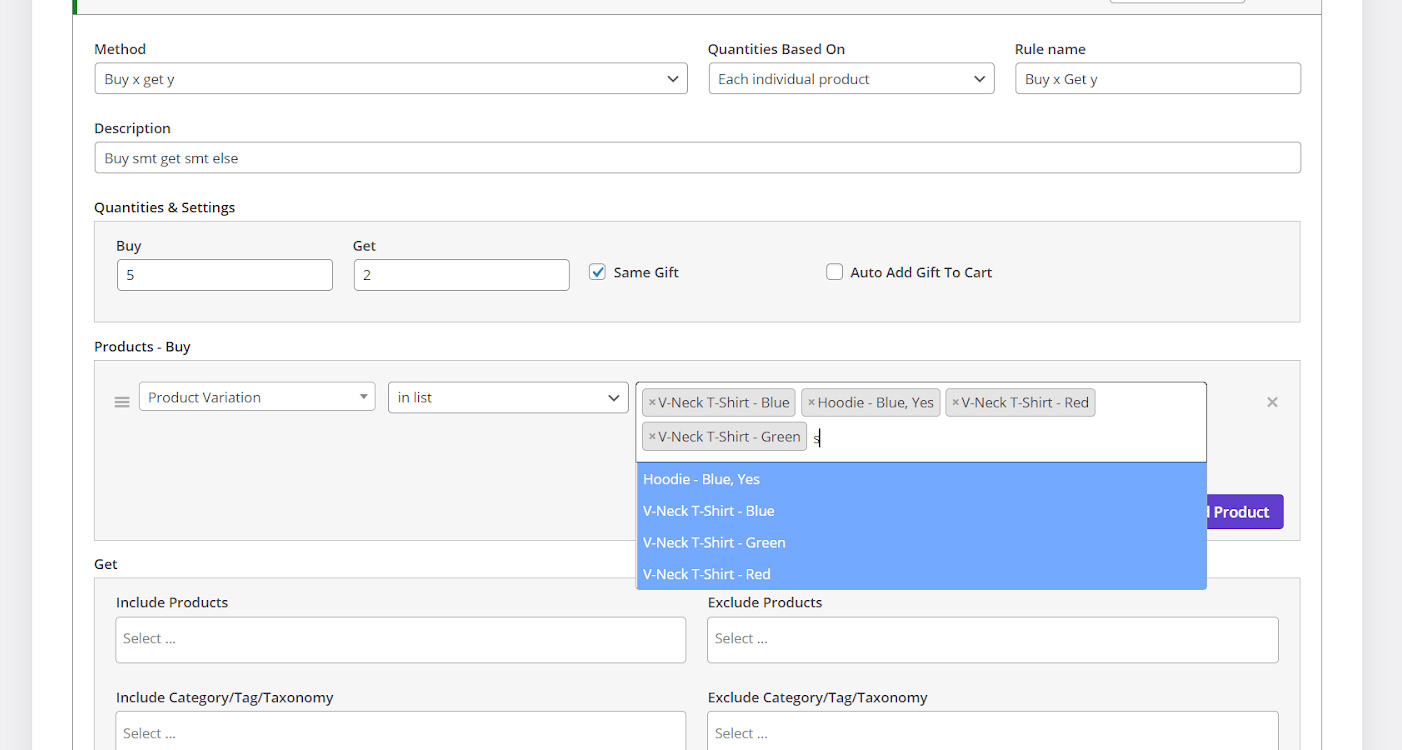This screenshot has width=1402, height=750.
Task: Open the Exclude Products select box
Action: 993,640
